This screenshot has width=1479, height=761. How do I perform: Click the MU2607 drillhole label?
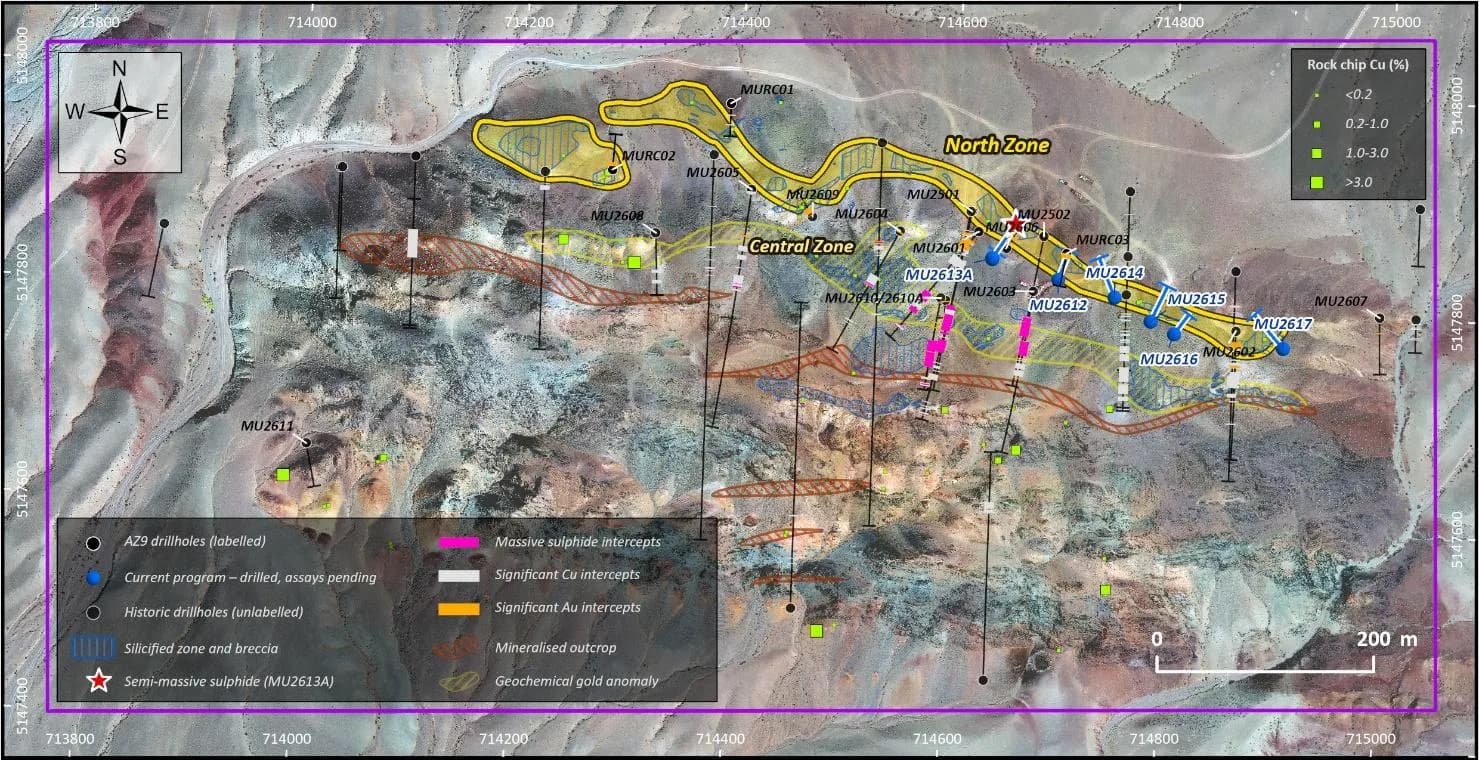tap(1341, 301)
